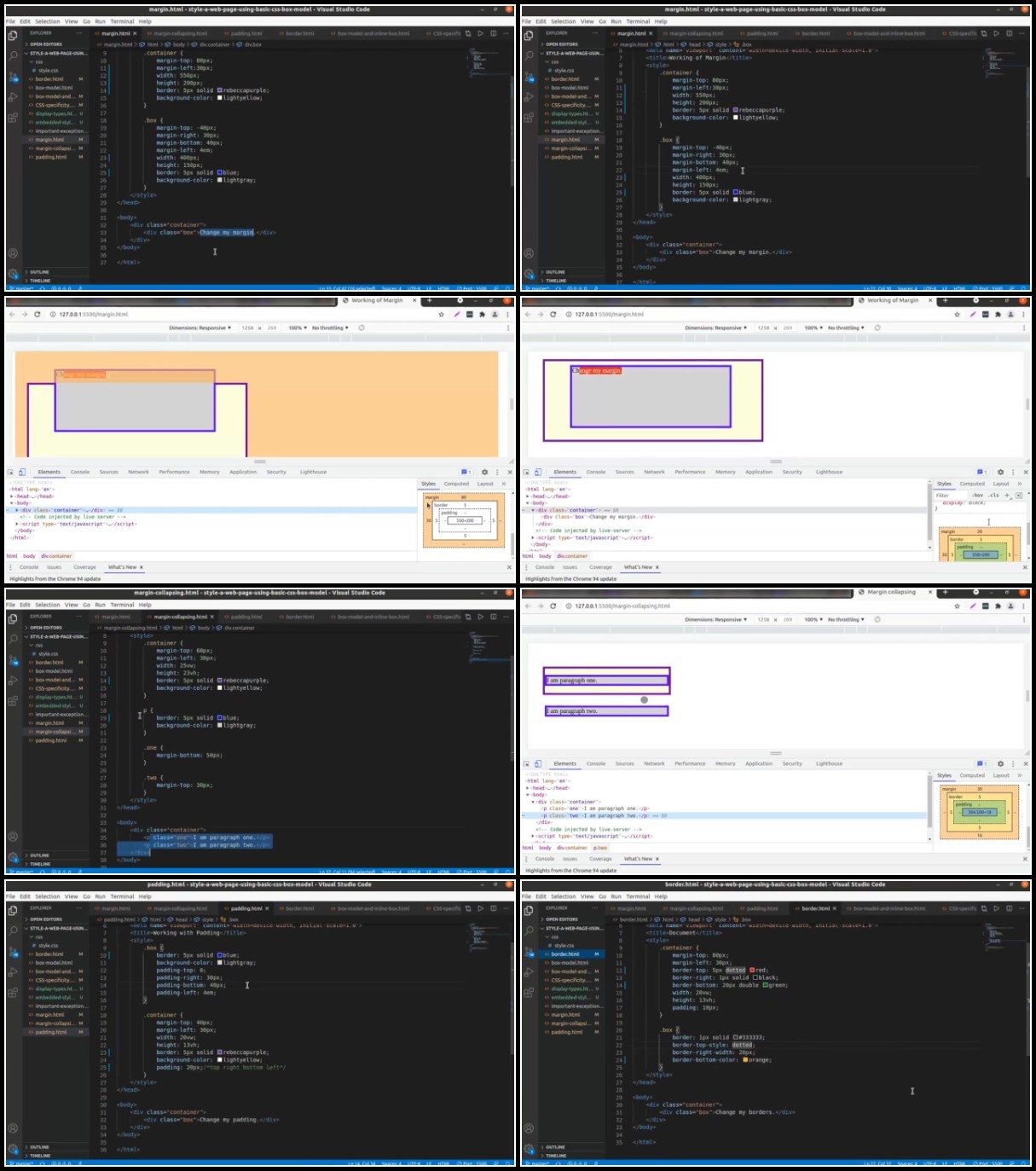The height and width of the screenshot is (1171, 1036).
Task: Switch to margin.html tab in border.html VS Code window
Action: pyautogui.click(x=632, y=908)
